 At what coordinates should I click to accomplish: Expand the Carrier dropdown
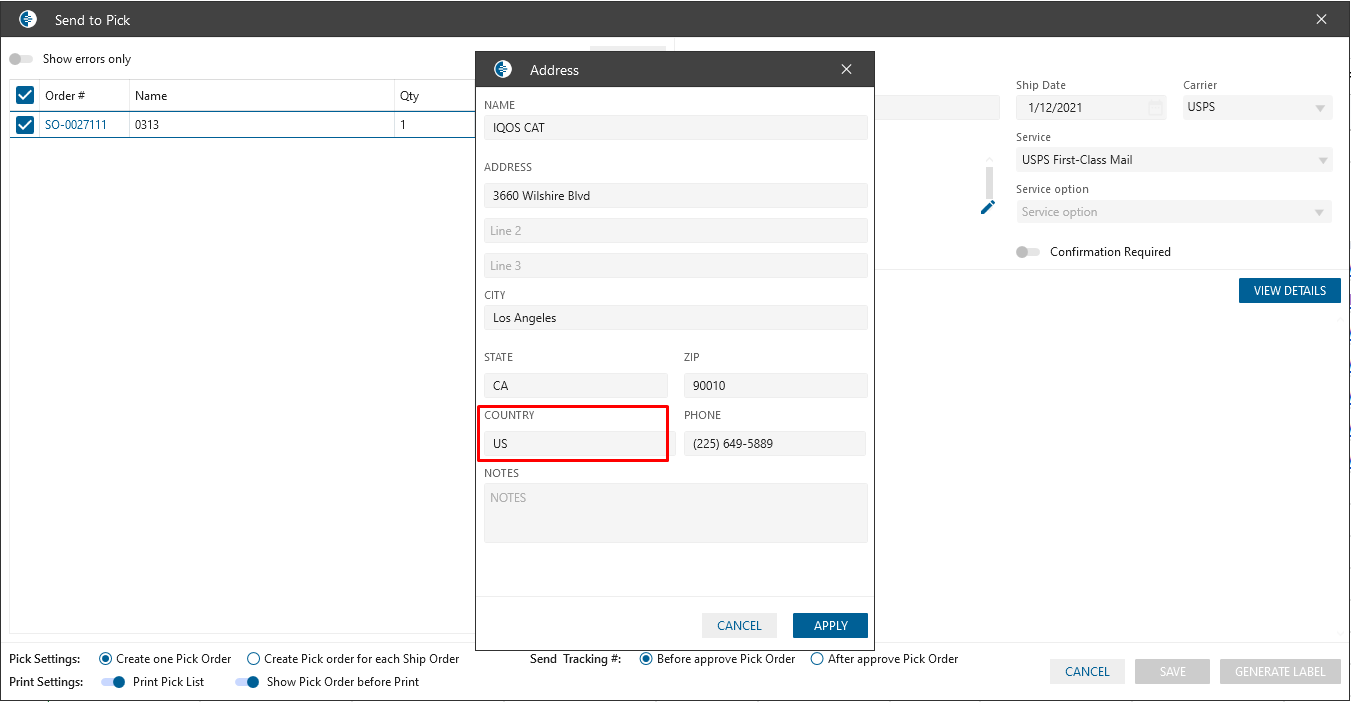point(1320,108)
